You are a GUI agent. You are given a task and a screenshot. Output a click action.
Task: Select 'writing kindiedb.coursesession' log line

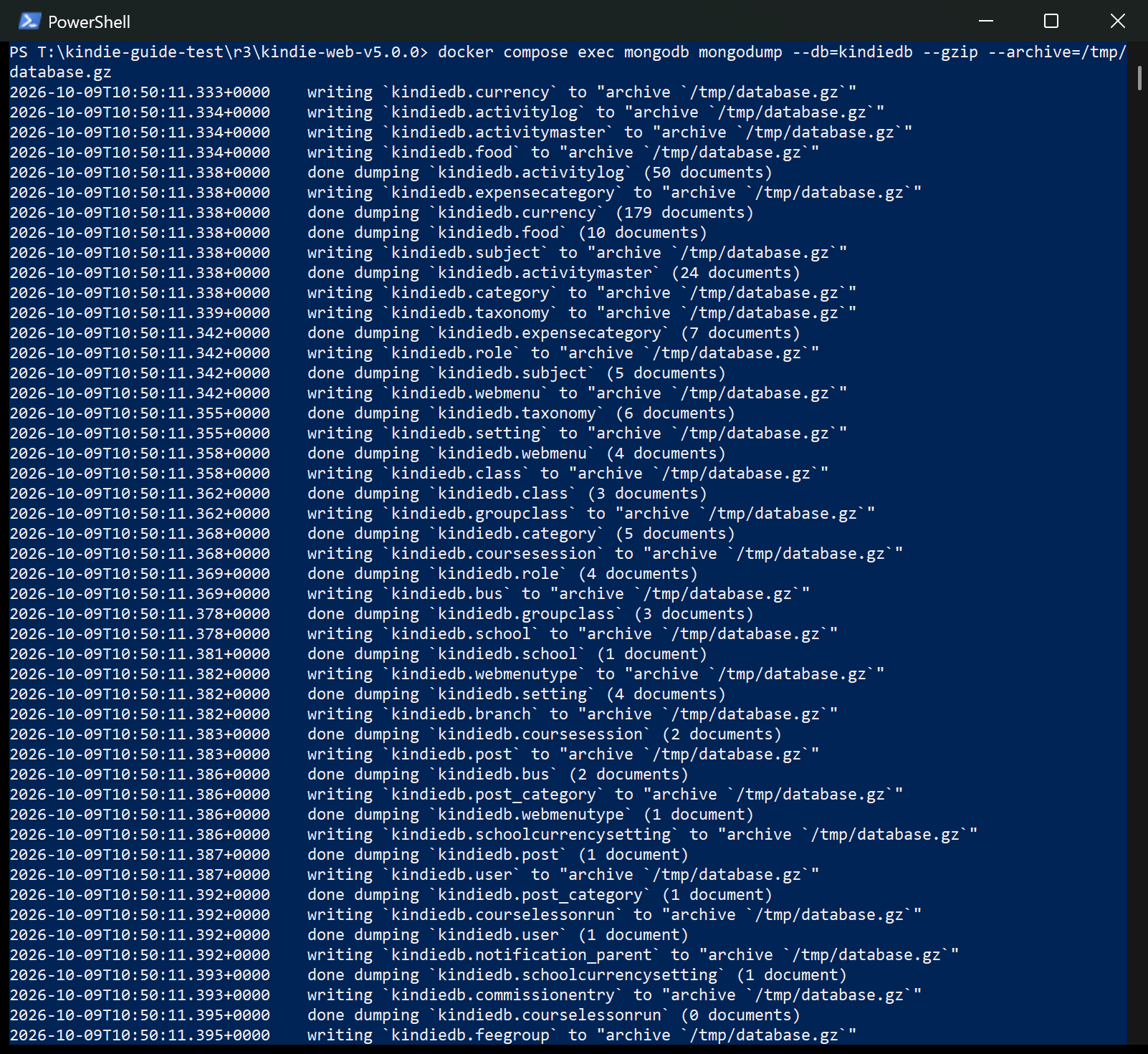(456, 554)
